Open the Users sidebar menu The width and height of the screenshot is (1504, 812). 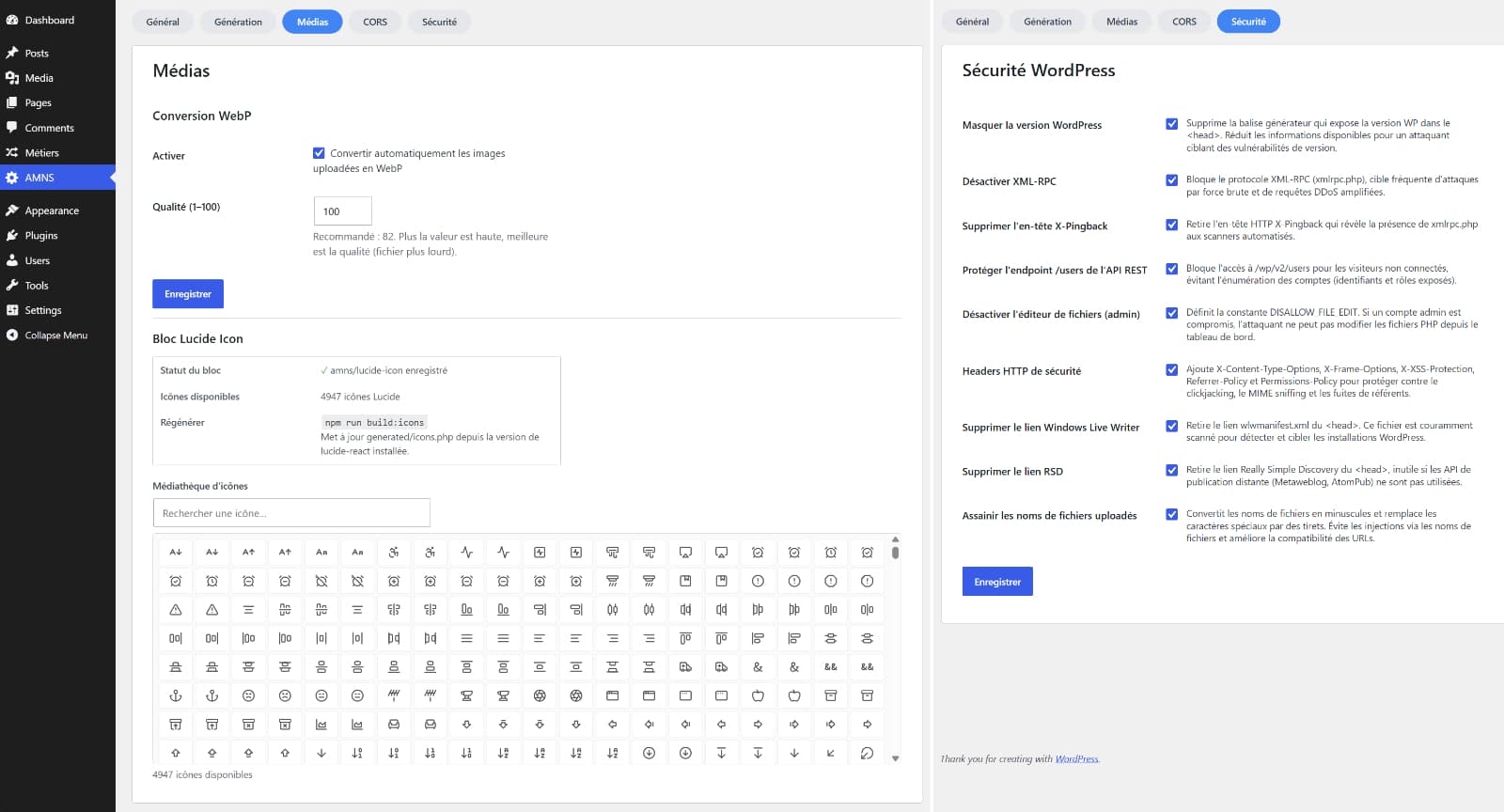[x=57, y=261]
